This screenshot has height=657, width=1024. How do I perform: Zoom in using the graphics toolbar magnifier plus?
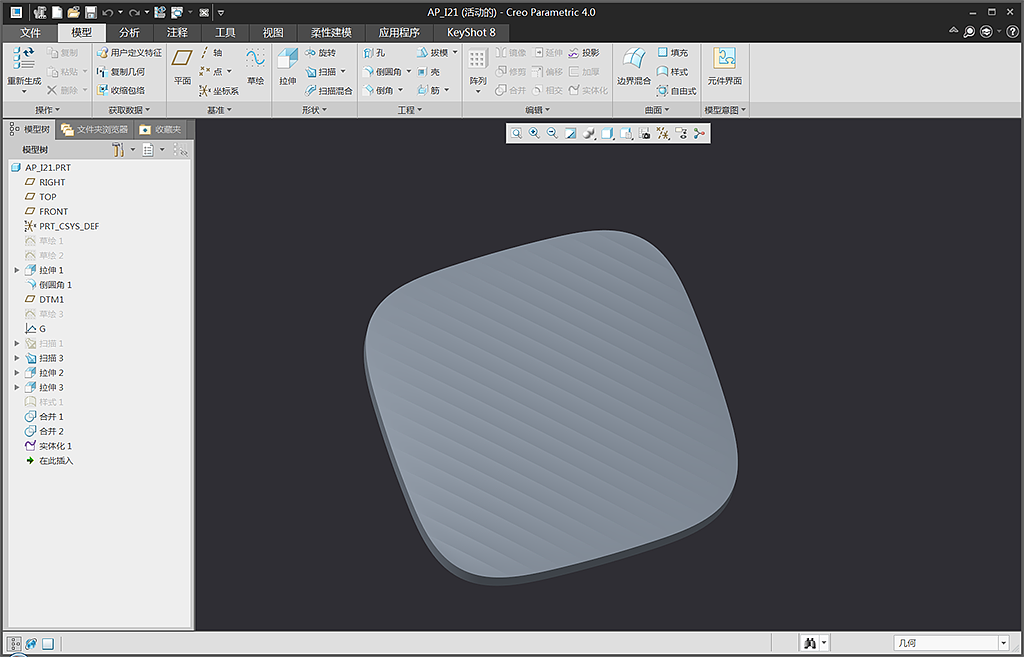coord(534,133)
